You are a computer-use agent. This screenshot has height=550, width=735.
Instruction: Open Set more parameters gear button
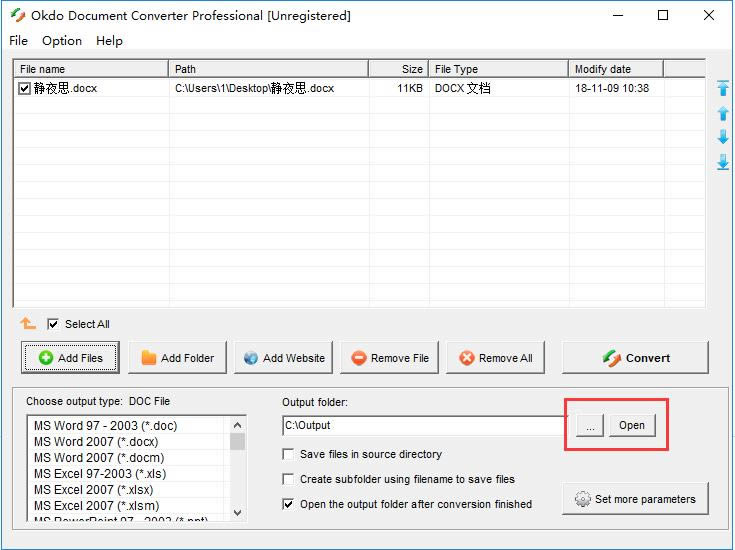(635, 499)
